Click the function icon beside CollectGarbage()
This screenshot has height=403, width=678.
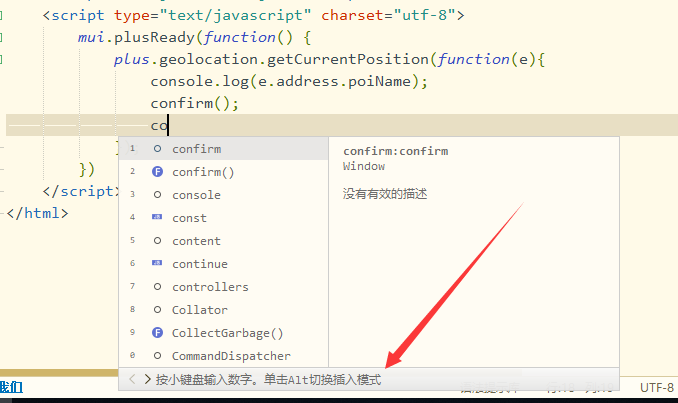tap(157, 333)
